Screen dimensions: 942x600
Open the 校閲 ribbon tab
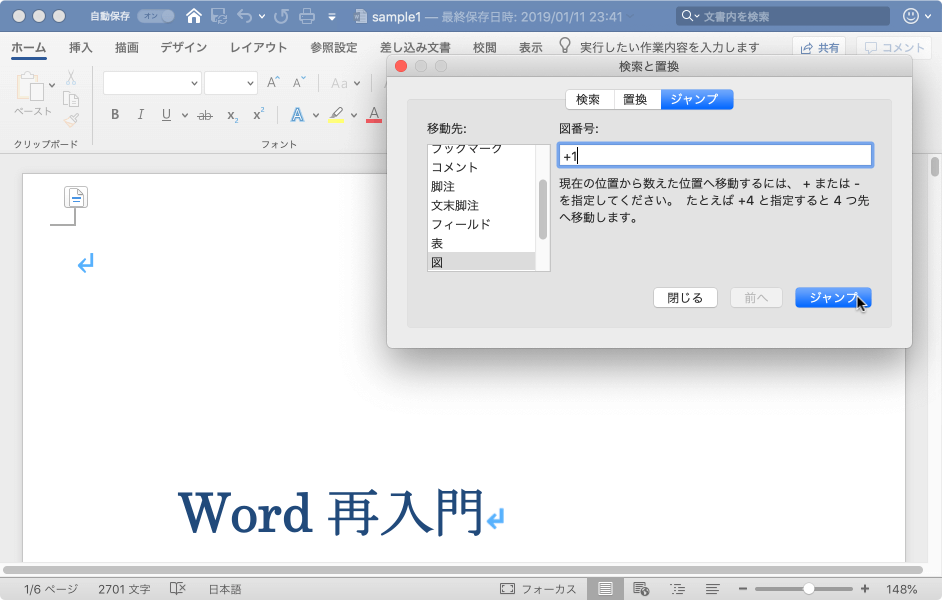pyautogui.click(x=485, y=47)
